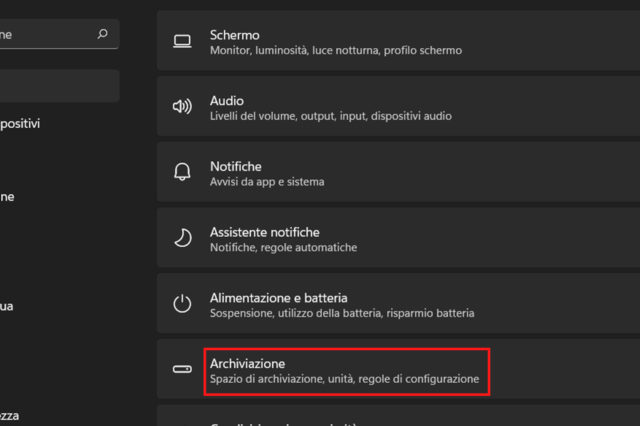This screenshot has width=640, height=426.
Task: Click the power icon for Alimentazione e batteria
Action: [182, 304]
